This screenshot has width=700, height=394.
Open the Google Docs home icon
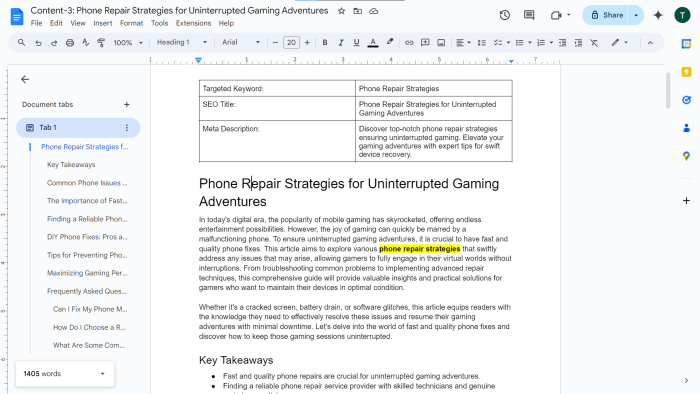point(17,17)
